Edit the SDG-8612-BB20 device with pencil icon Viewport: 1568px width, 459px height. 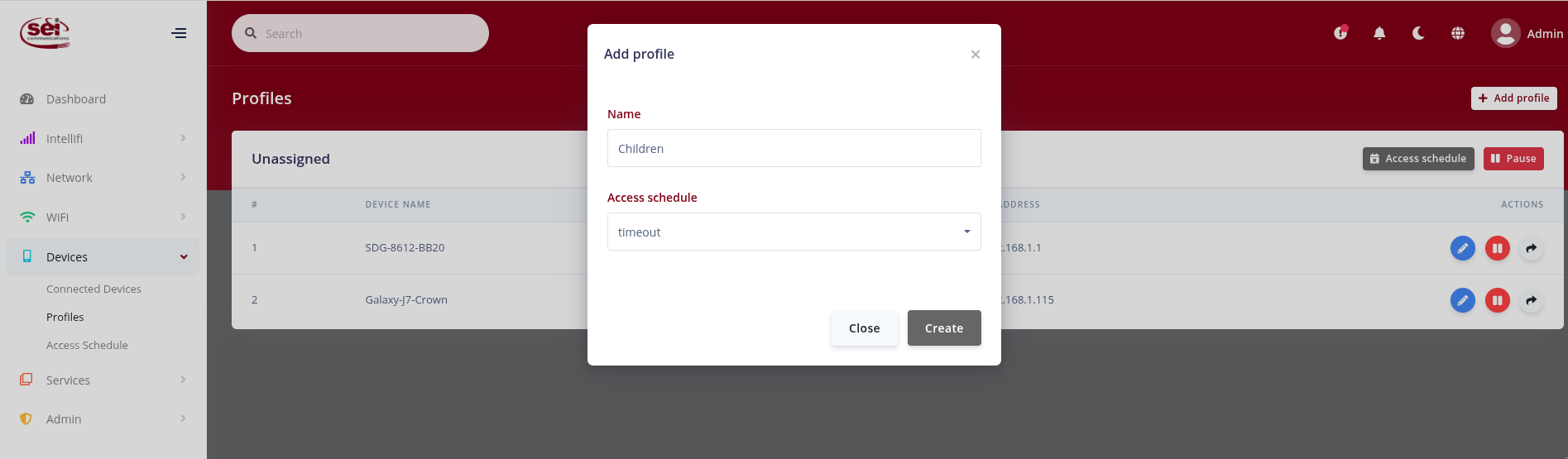point(1463,248)
